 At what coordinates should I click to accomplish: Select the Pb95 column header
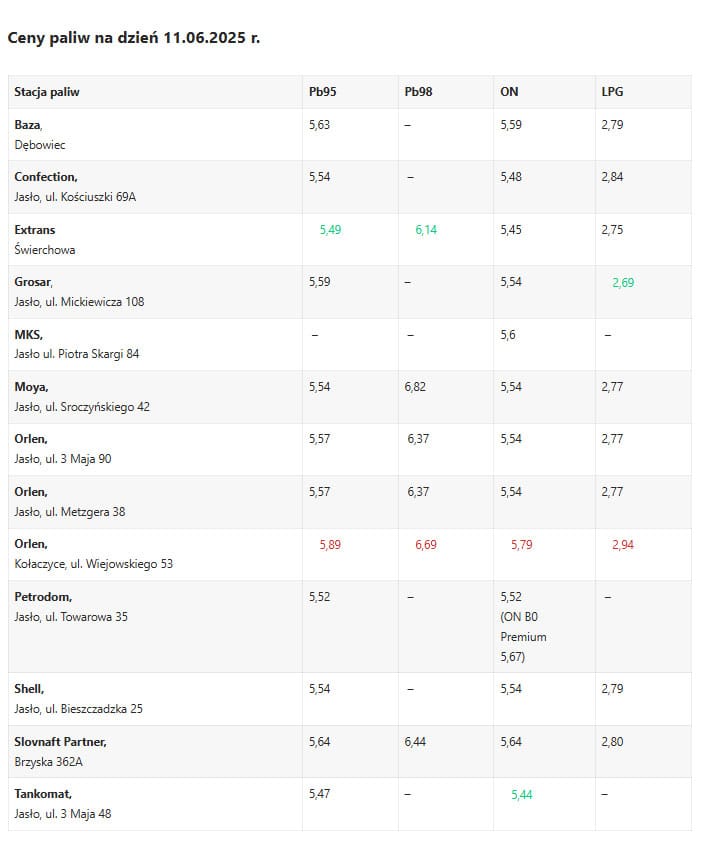pos(322,92)
